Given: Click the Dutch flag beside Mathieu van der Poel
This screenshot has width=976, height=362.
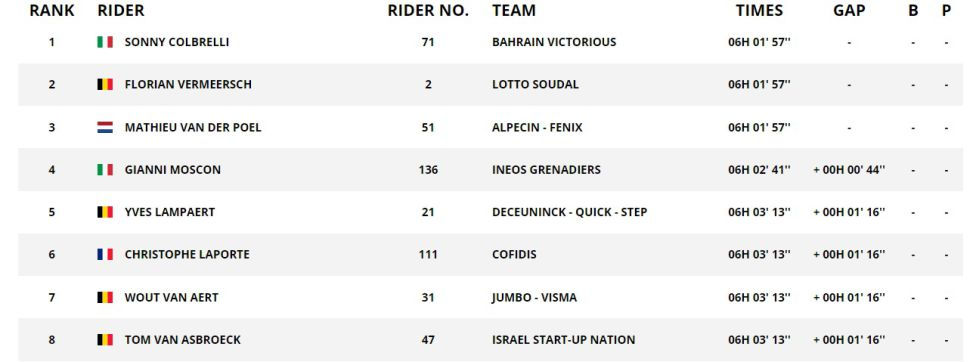Looking at the screenshot, I should [x=105, y=128].
